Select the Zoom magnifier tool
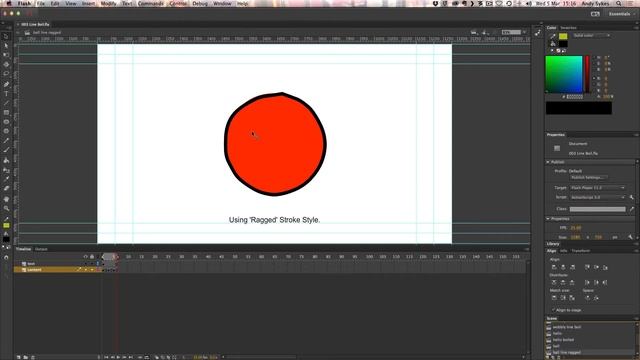 tap(6, 209)
